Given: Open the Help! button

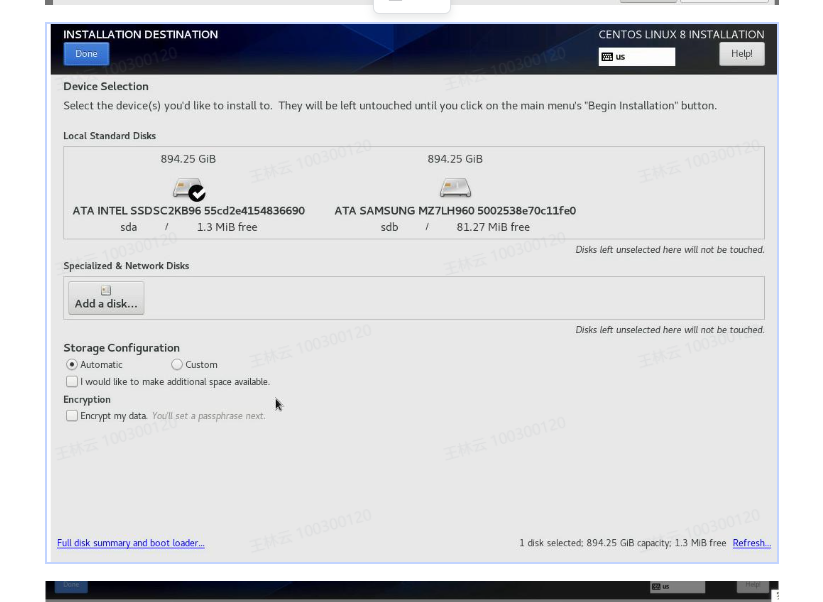Looking at the screenshot, I should 741,54.
